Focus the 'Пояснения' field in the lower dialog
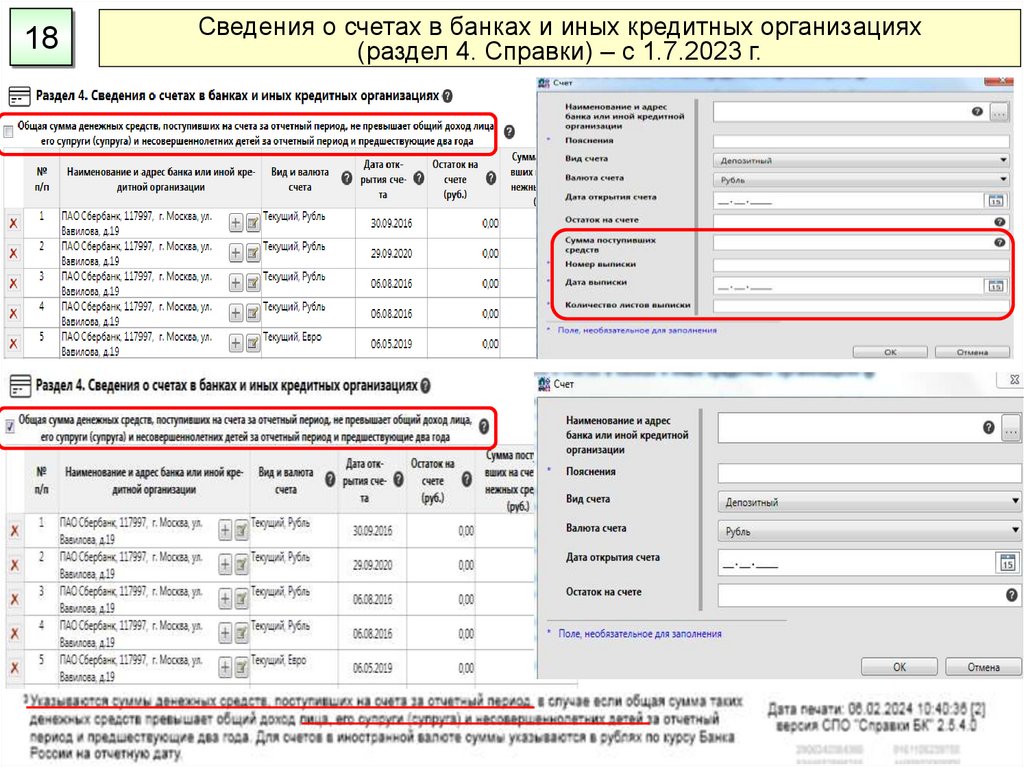Viewport: 1024px width, 767px height. point(869,473)
